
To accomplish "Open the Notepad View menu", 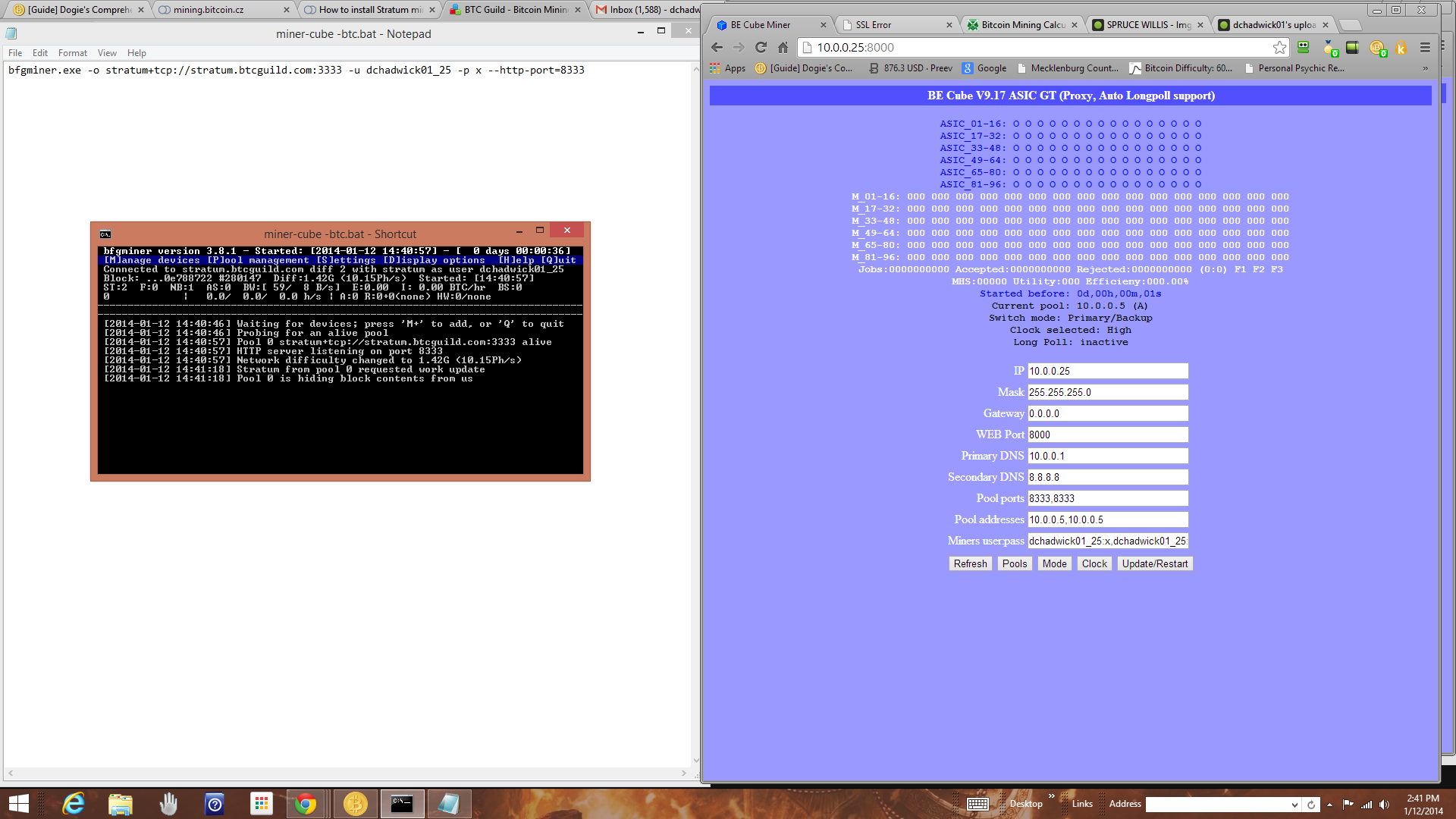I will (107, 53).
